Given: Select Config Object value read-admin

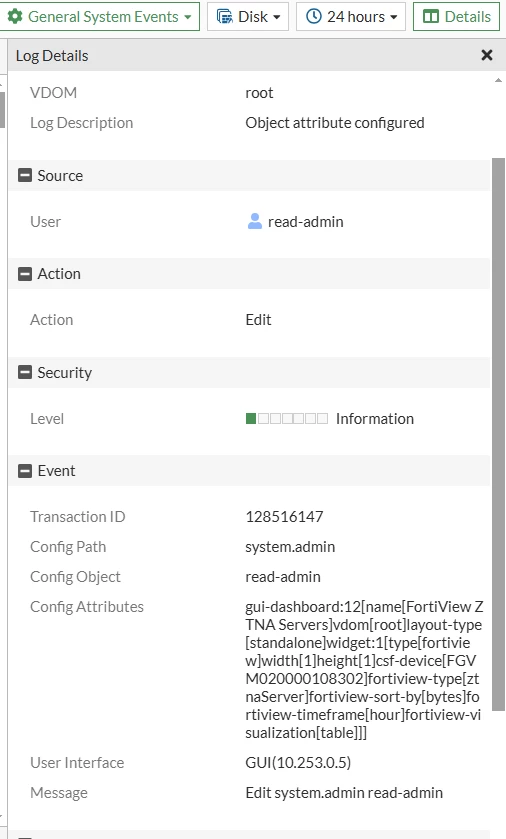Looking at the screenshot, I should [x=283, y=577].
